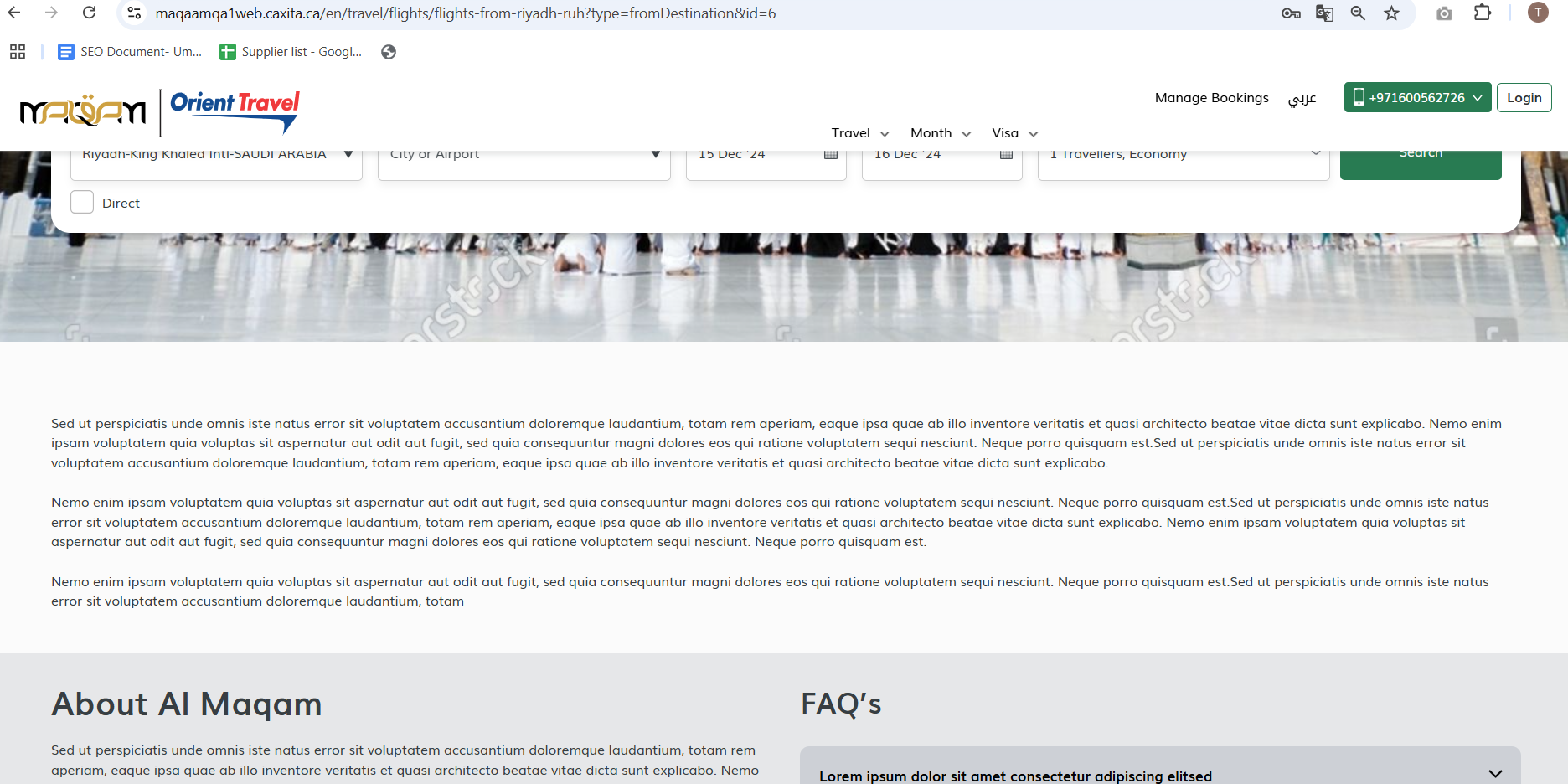Expand the Month menu
This screenshot has width=1568, height=784.
(x=941, y=133)
